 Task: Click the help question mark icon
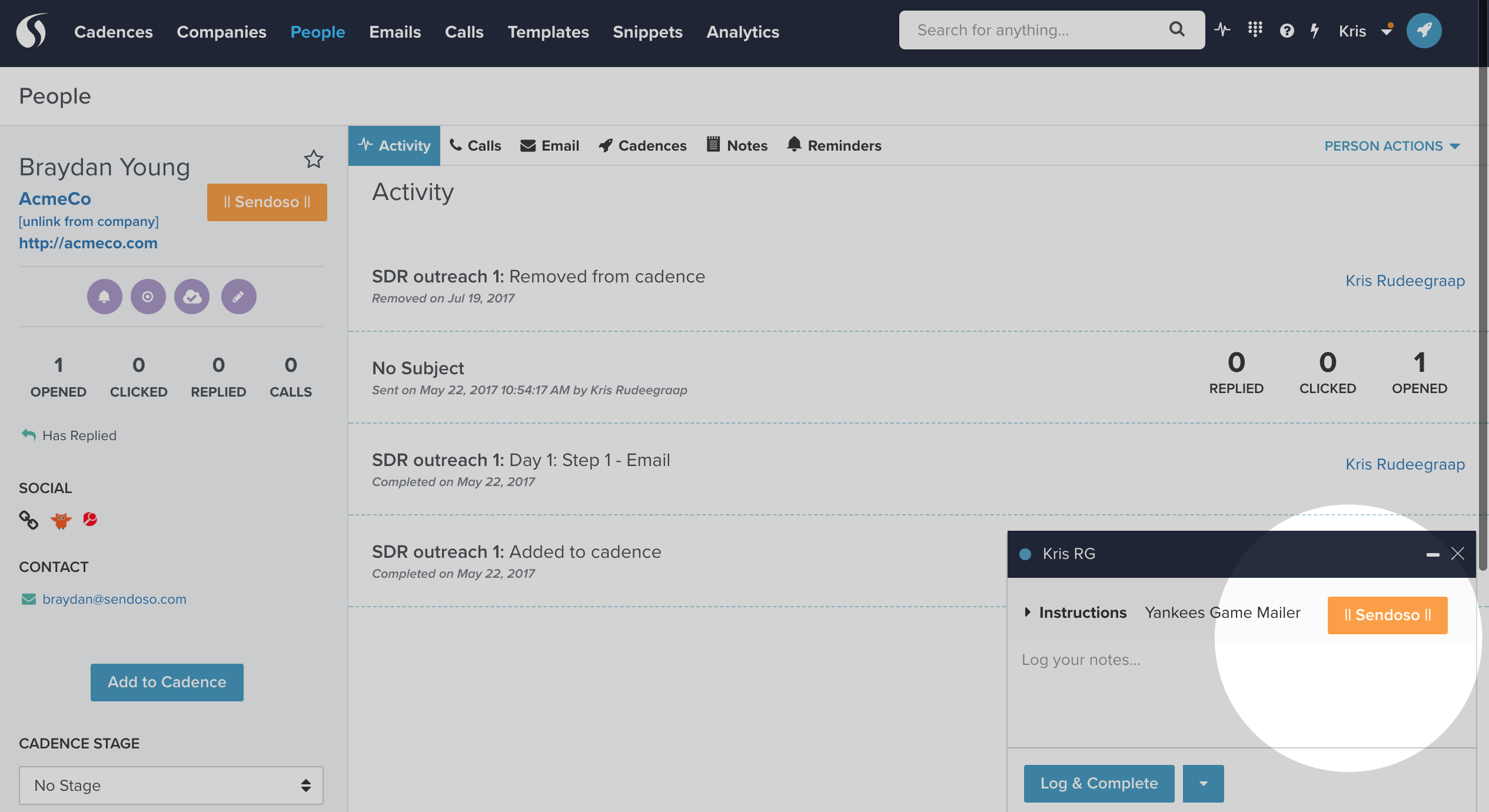click(1287, 31)
